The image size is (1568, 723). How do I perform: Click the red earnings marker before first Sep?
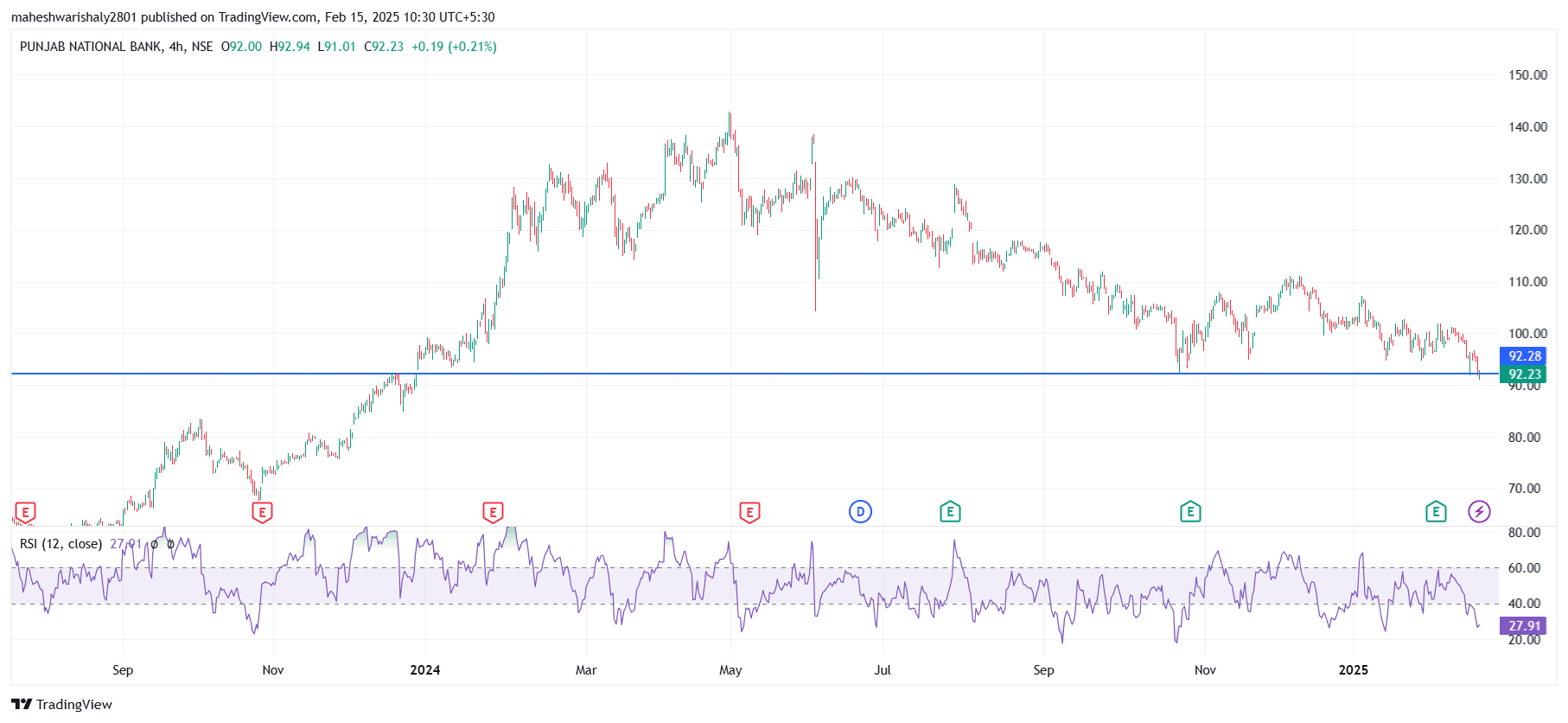coord(25,513)
